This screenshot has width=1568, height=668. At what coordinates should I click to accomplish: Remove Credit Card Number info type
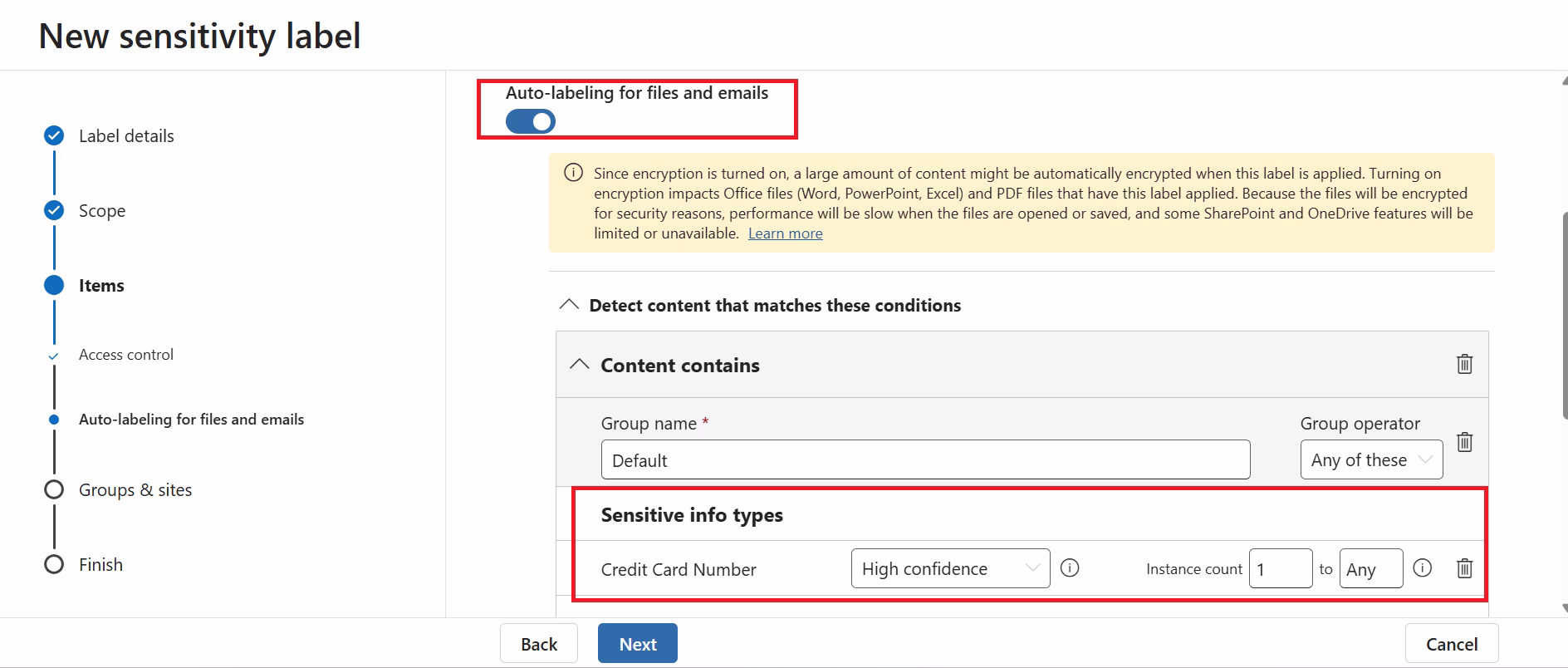click(x=1464, y=568)
